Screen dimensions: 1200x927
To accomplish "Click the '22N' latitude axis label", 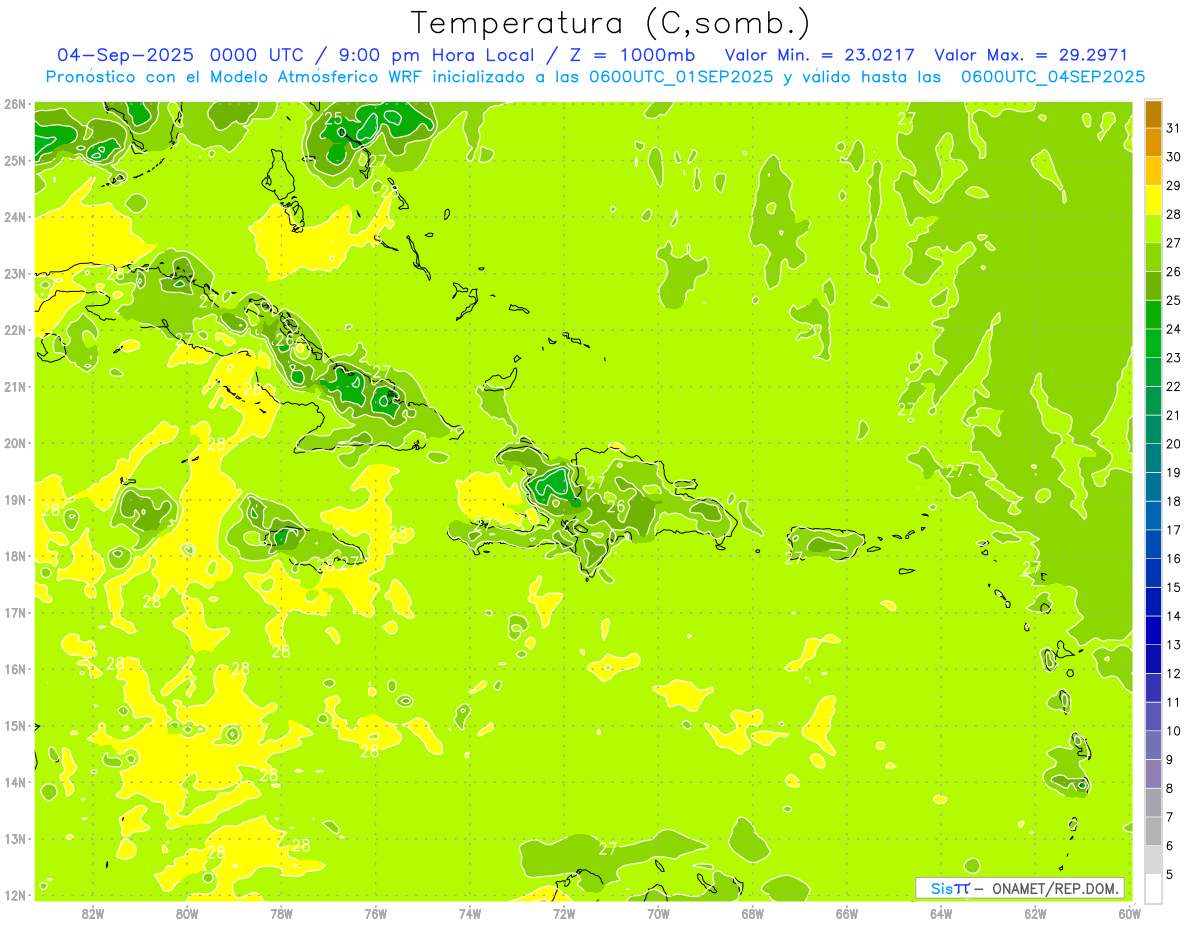I will 15,330.
